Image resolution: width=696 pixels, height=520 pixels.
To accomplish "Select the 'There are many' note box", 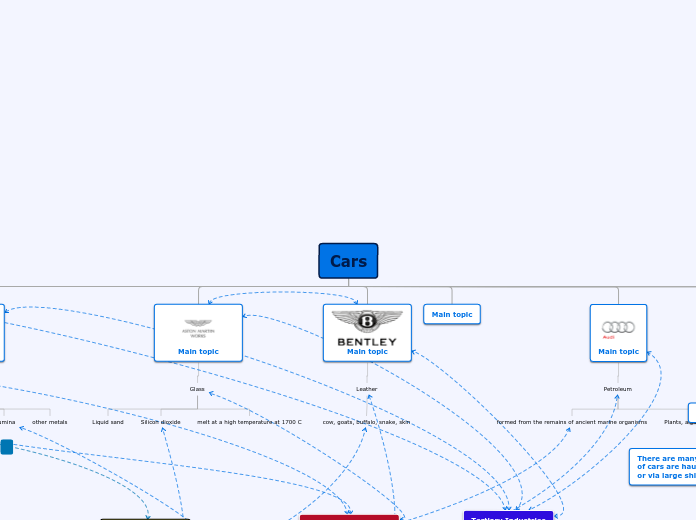I will tap(663, 467).
